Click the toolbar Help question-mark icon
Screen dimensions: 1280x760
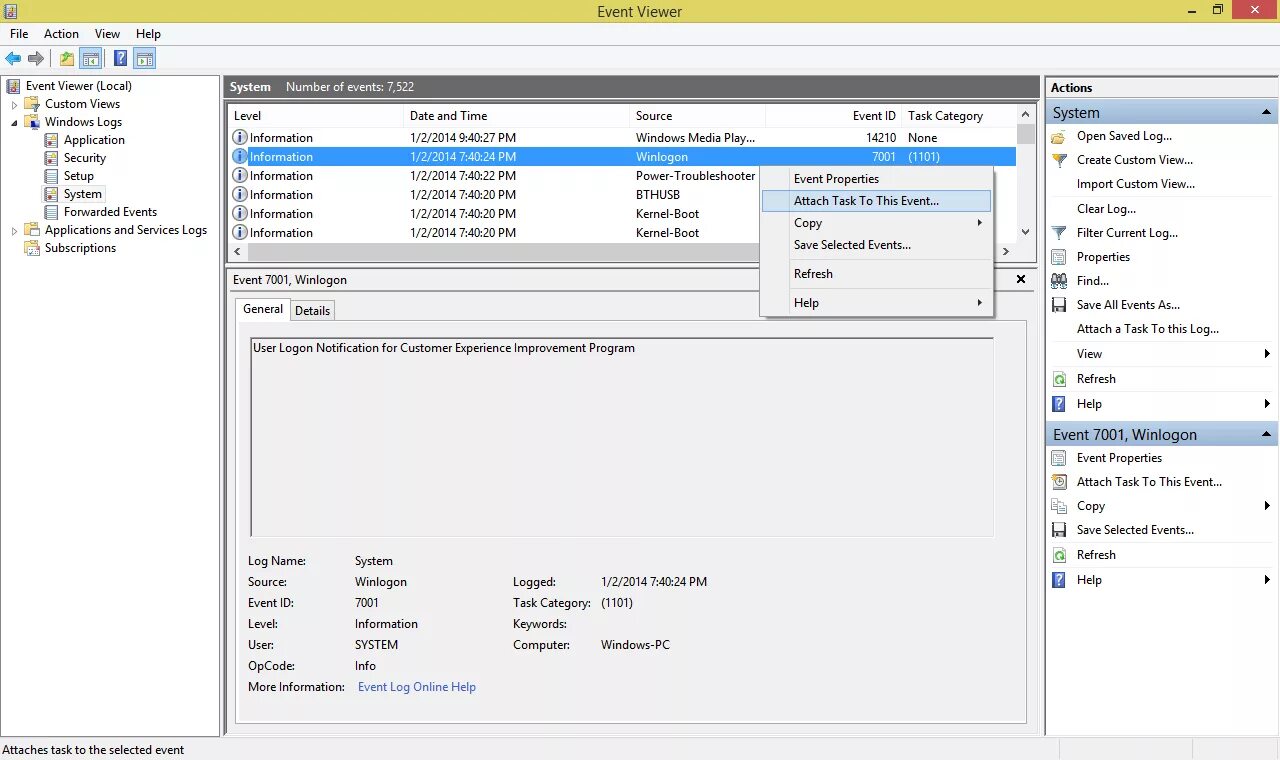(120, 59)
